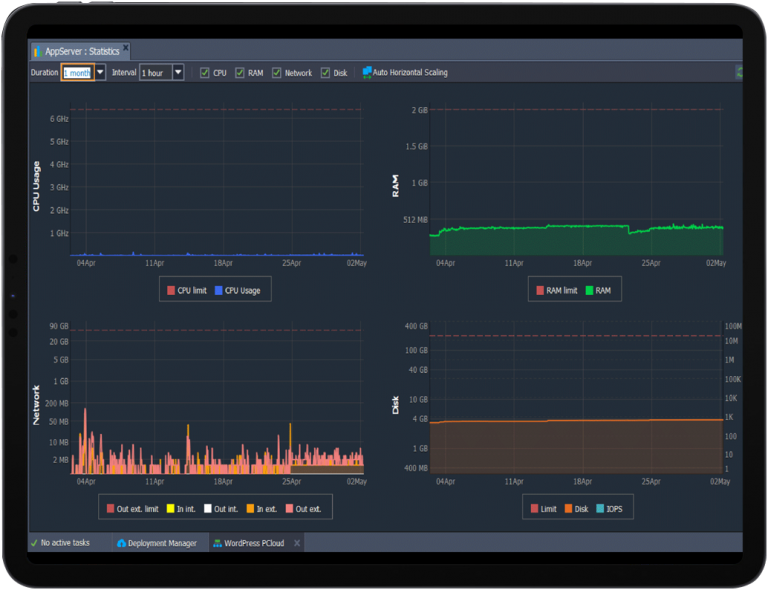The width and height of the screenshot is (768, 590).
Task: Click the Interval field showing 1 hour
Action: (x=155, y=73)
